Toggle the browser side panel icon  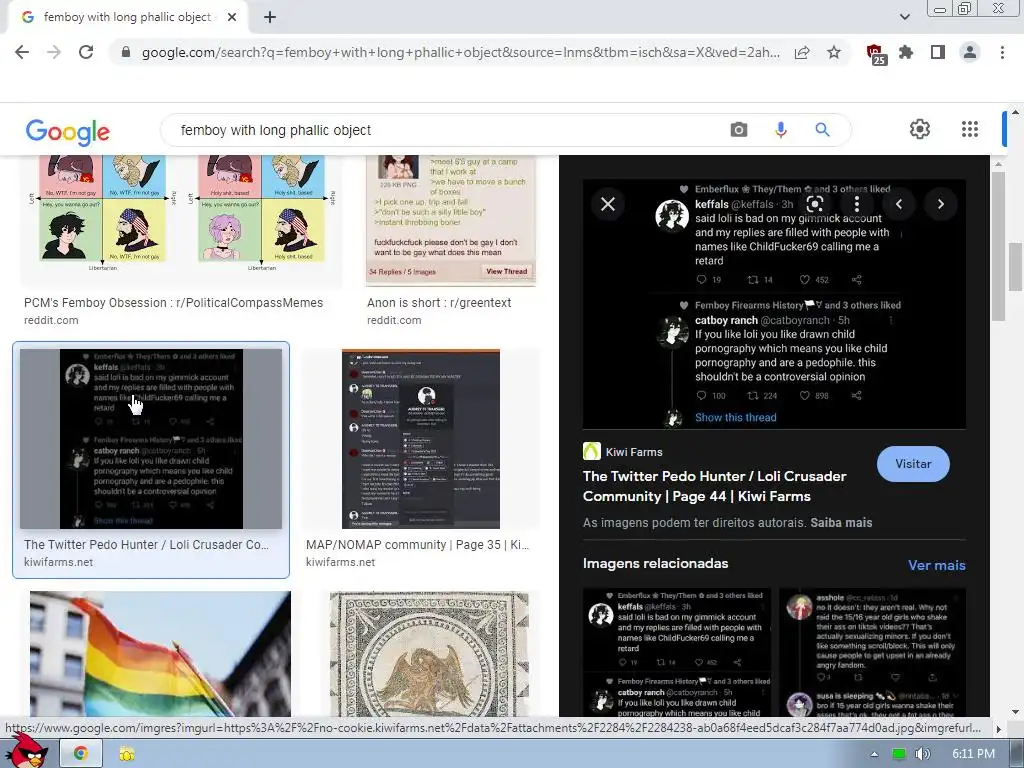938,52
